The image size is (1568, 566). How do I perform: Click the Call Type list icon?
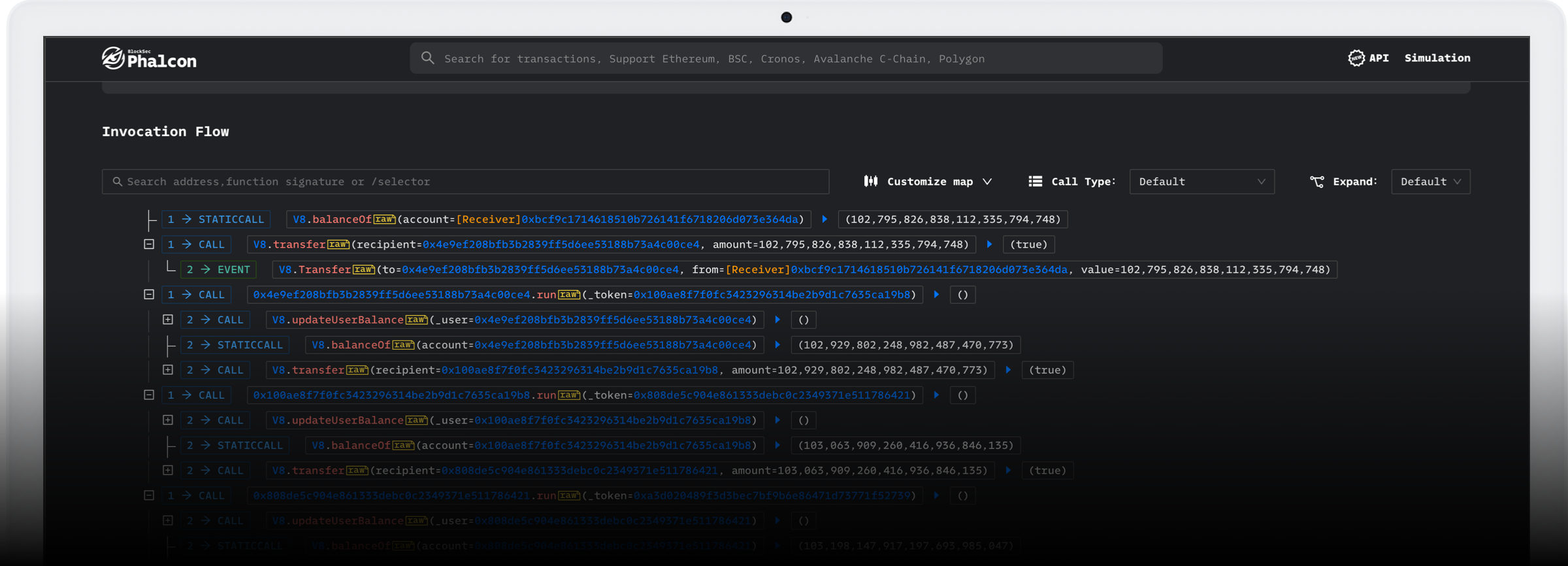click(1036, 182)
